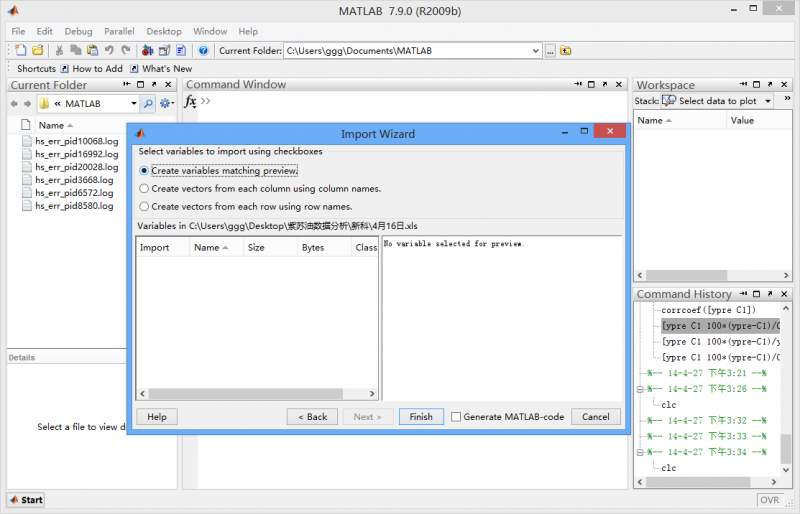This screenshot has width=800, height=514.
Task: Click the blue Help question mark icon
Action: pos(203,50)
